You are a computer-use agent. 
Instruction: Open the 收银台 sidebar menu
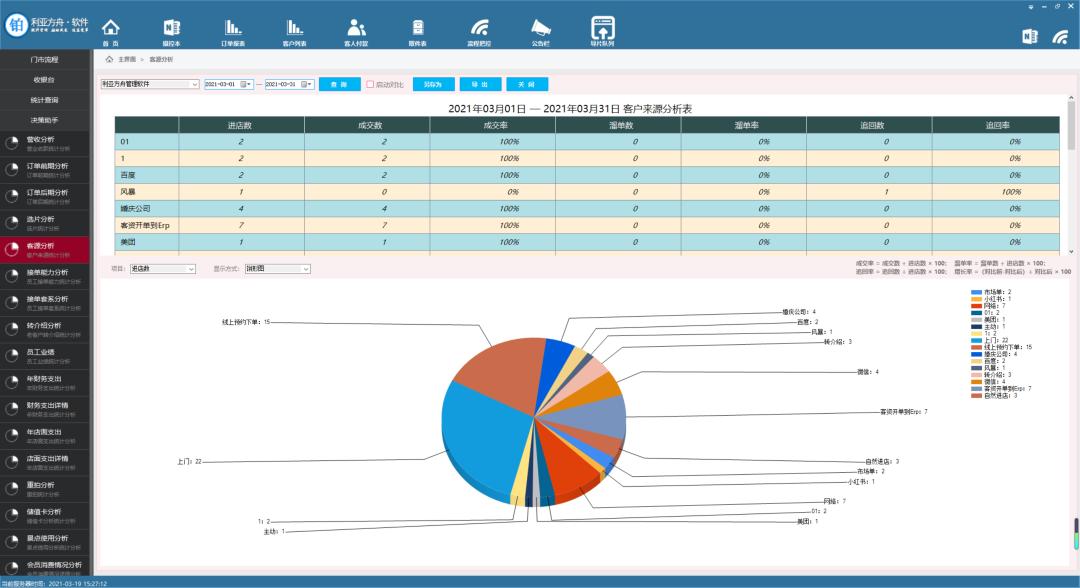coord(45,80)
